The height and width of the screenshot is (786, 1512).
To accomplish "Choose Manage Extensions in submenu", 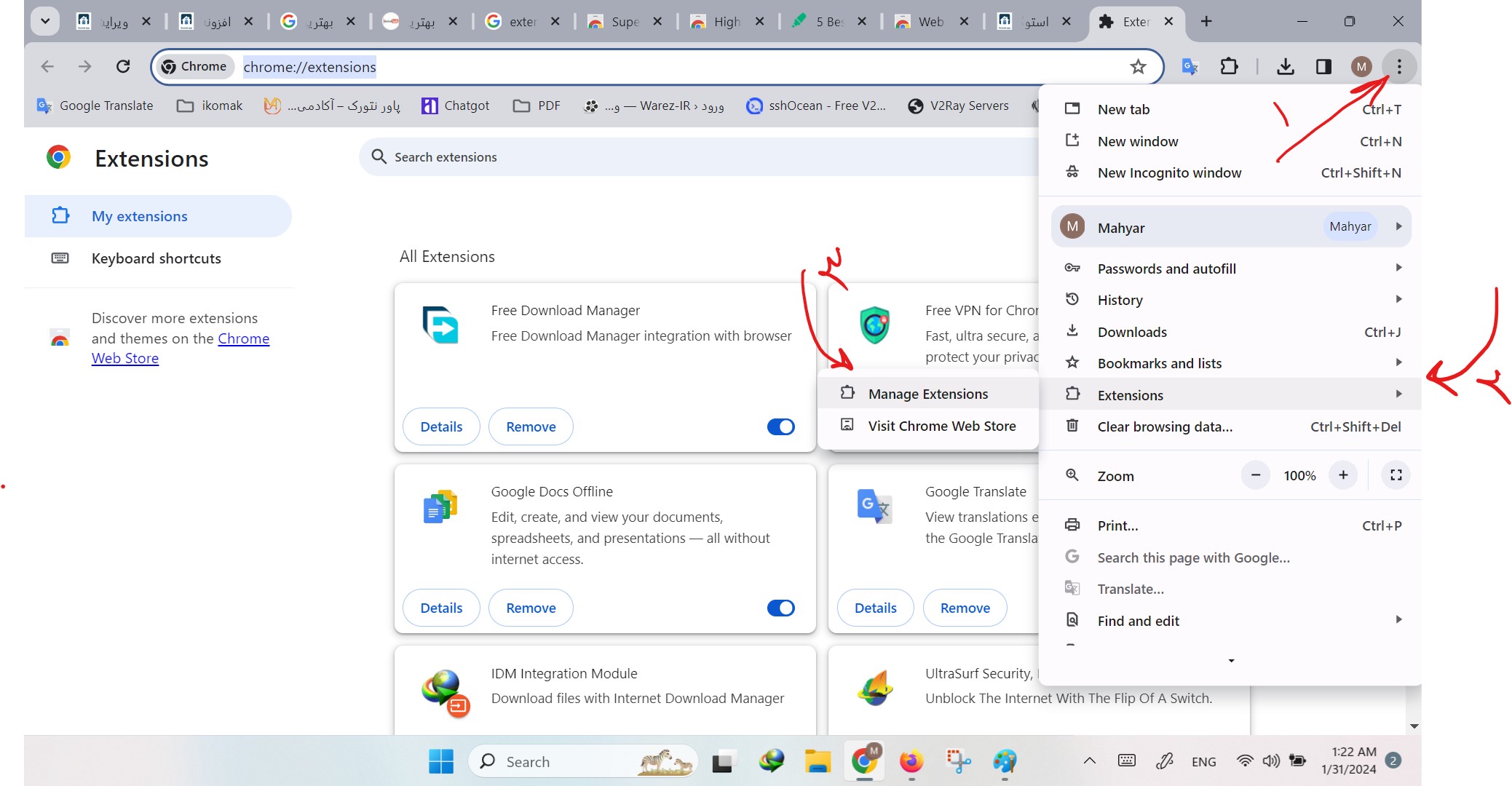I will coord(928,394).
